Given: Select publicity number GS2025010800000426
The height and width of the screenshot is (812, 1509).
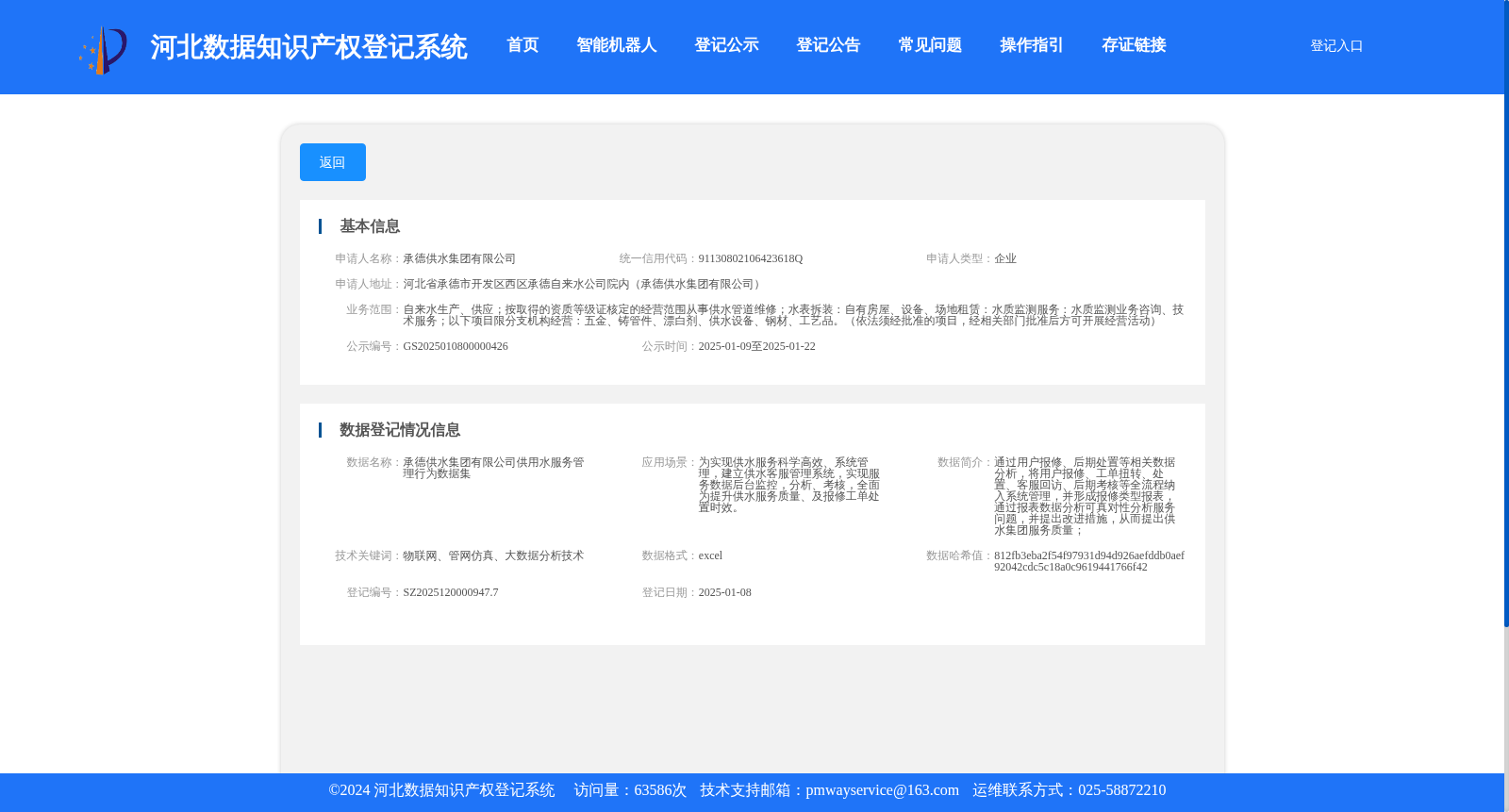Looking at the screenshot, I should 456,346.
